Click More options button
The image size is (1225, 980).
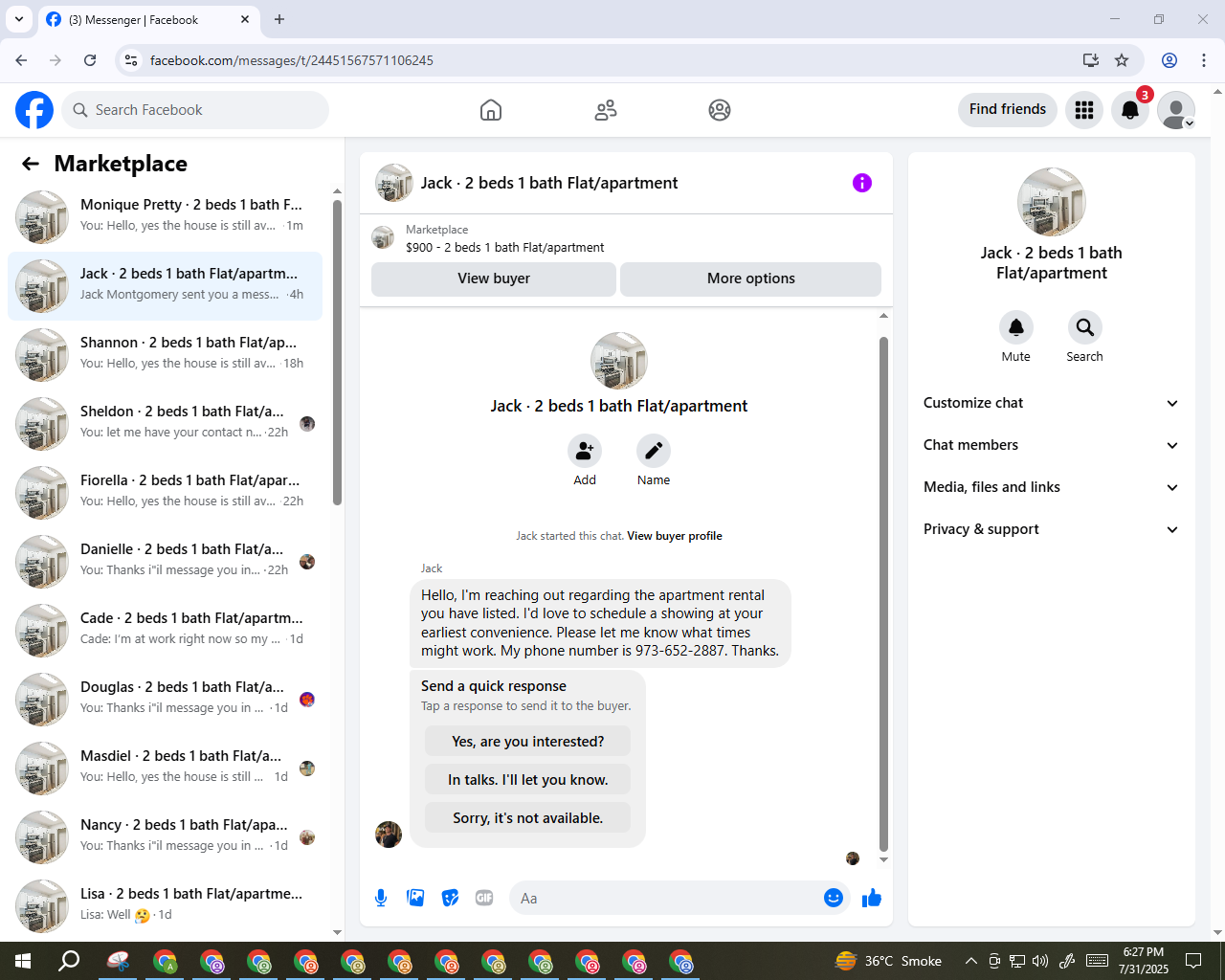point(751,278)
